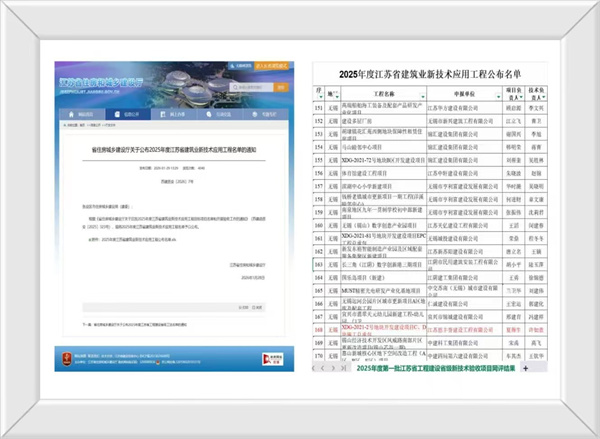Screen dimensions: 600x439
Task: Click in the website search input field
Action: coord(255,88)
